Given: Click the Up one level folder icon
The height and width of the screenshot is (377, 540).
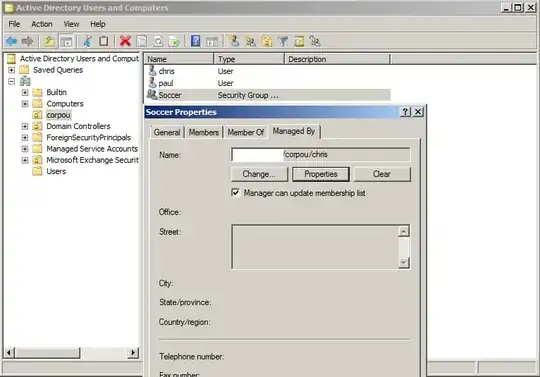Looking at the screenshot, I should coord(50,41).
